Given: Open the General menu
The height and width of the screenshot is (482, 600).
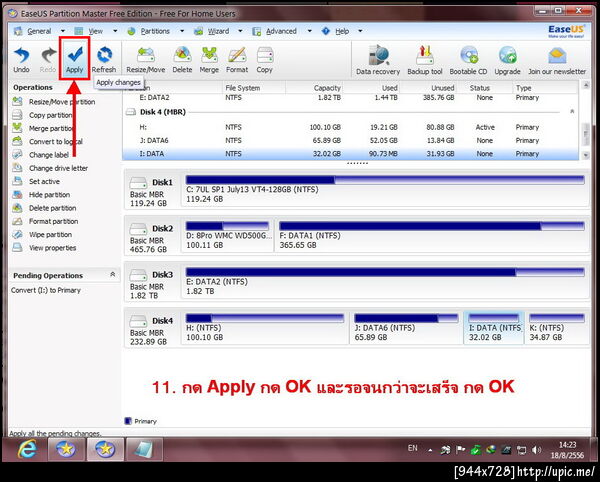Looking at the screenshot, I should (x=39, y=31).
